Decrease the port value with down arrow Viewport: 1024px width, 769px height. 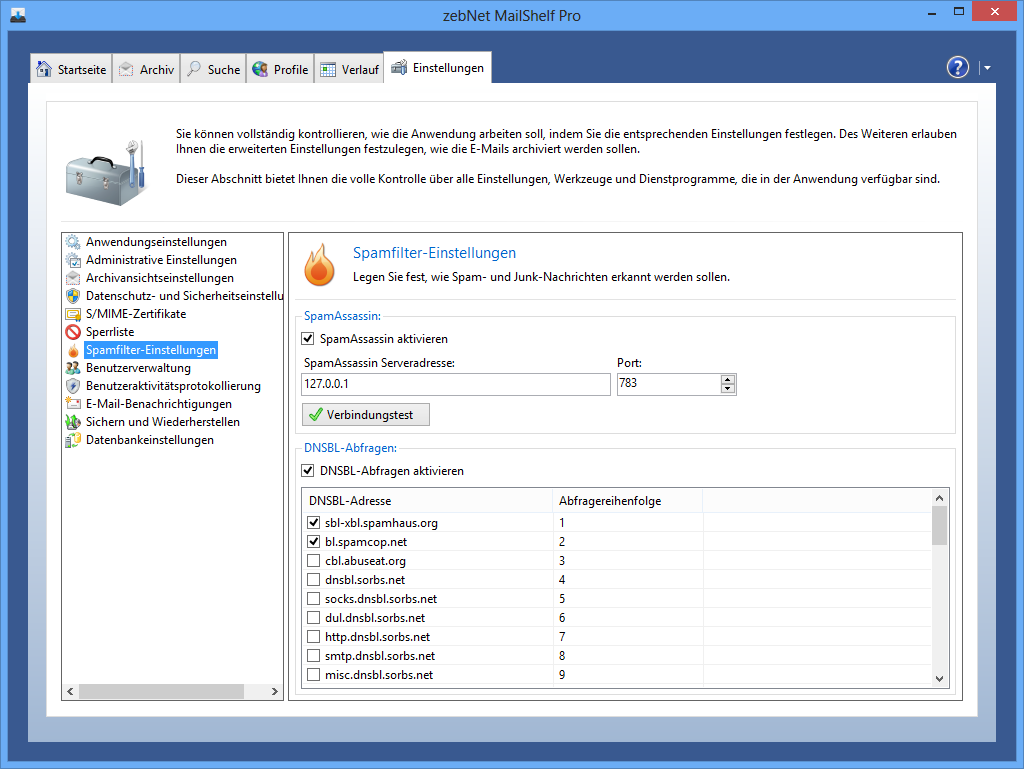728,389
